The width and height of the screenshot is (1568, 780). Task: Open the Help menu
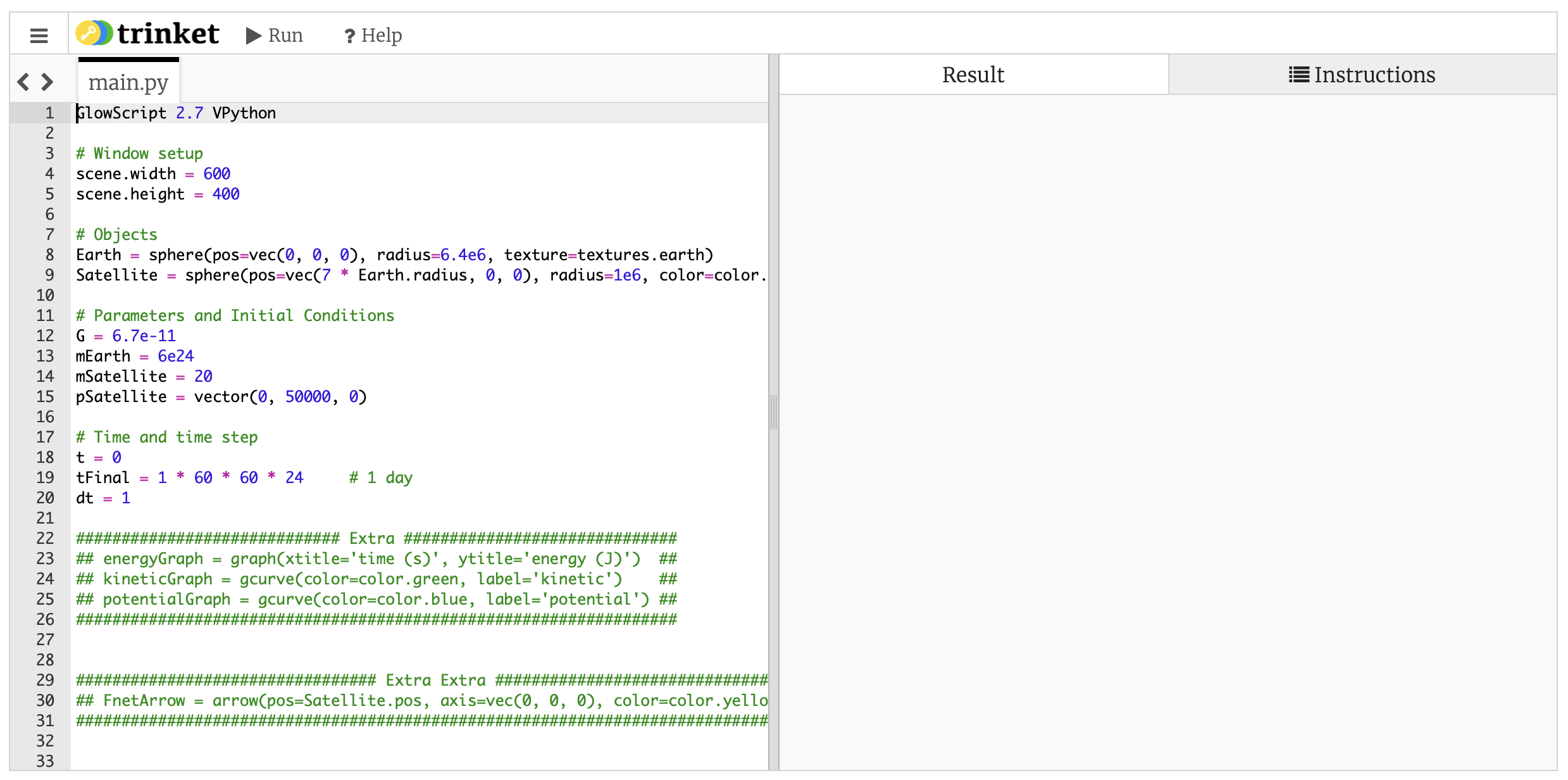point(373,35)
